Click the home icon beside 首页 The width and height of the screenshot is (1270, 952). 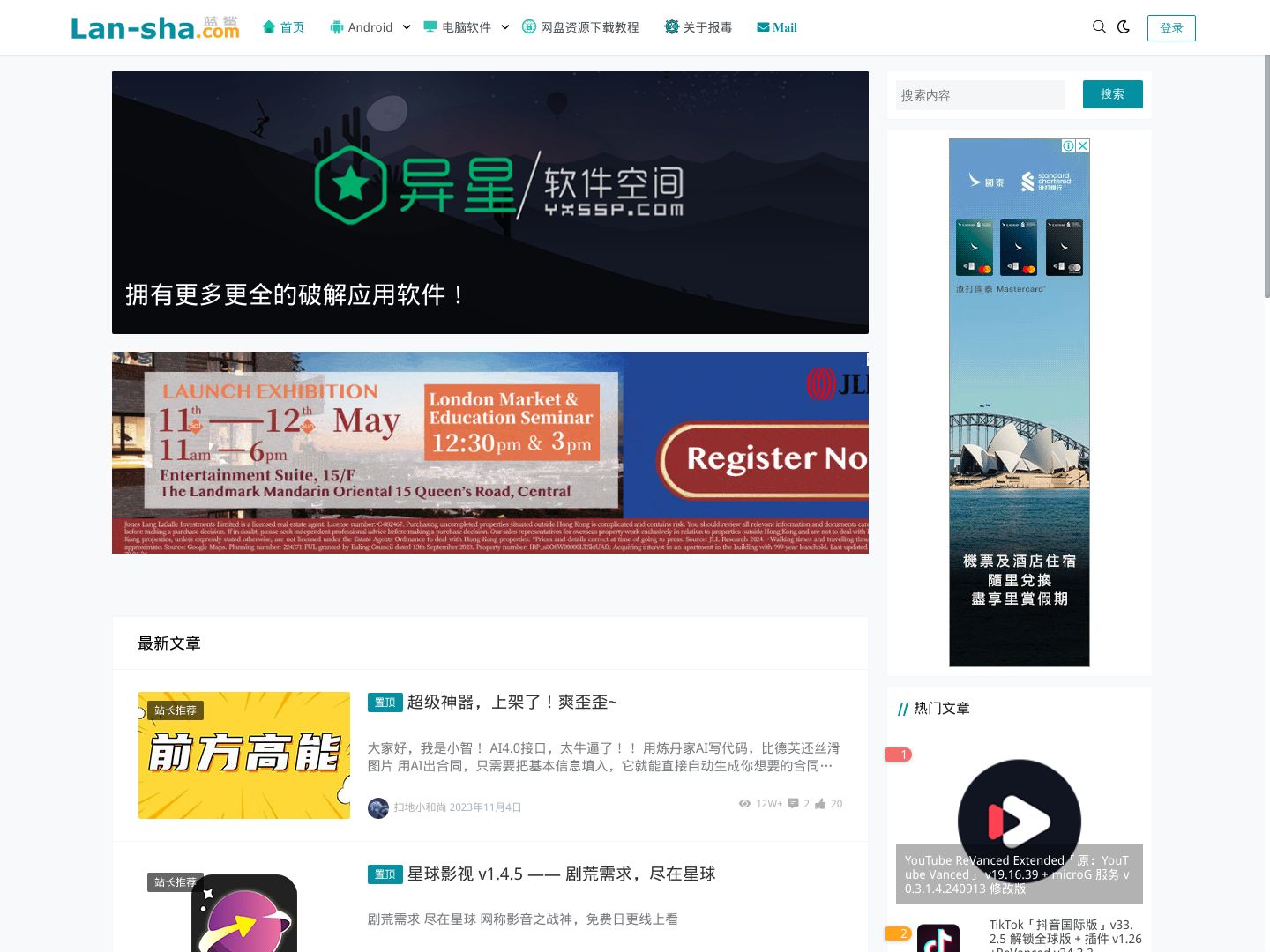[269, 27]
